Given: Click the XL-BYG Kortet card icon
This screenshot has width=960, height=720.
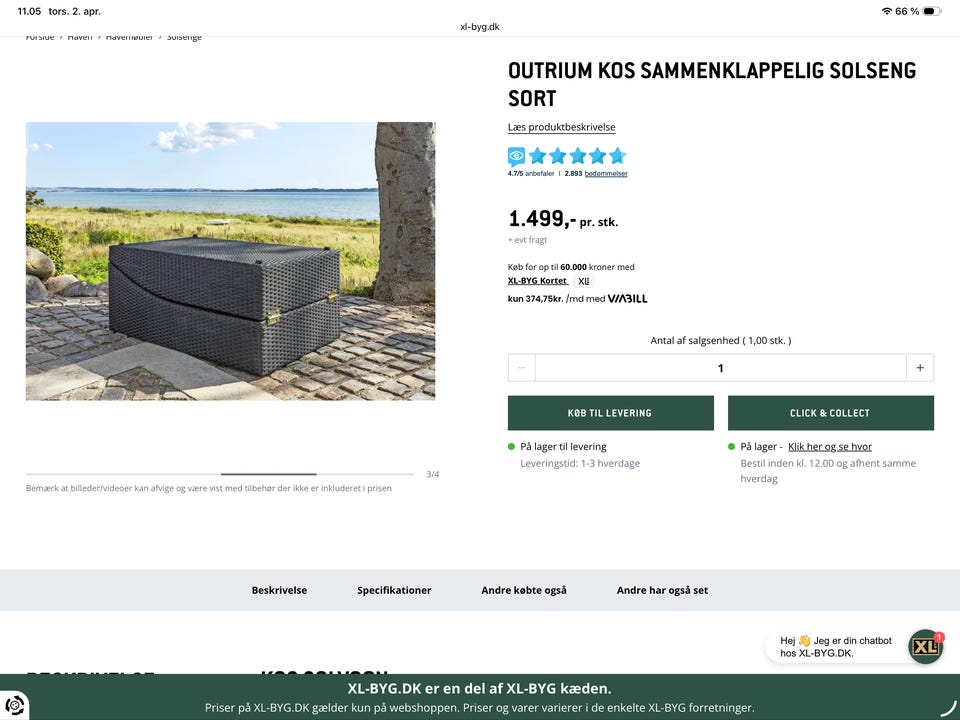Looking at the screenshot, I should click(583, 281).
